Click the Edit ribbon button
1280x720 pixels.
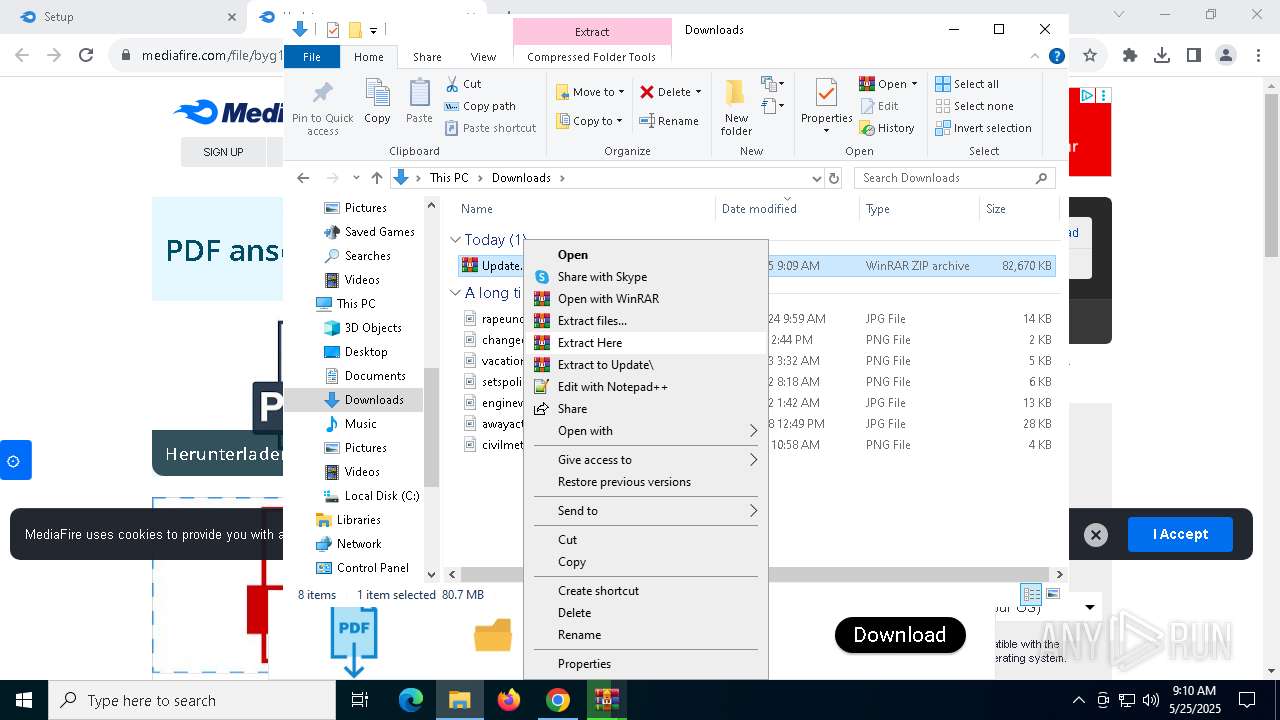tap(879, 106)
